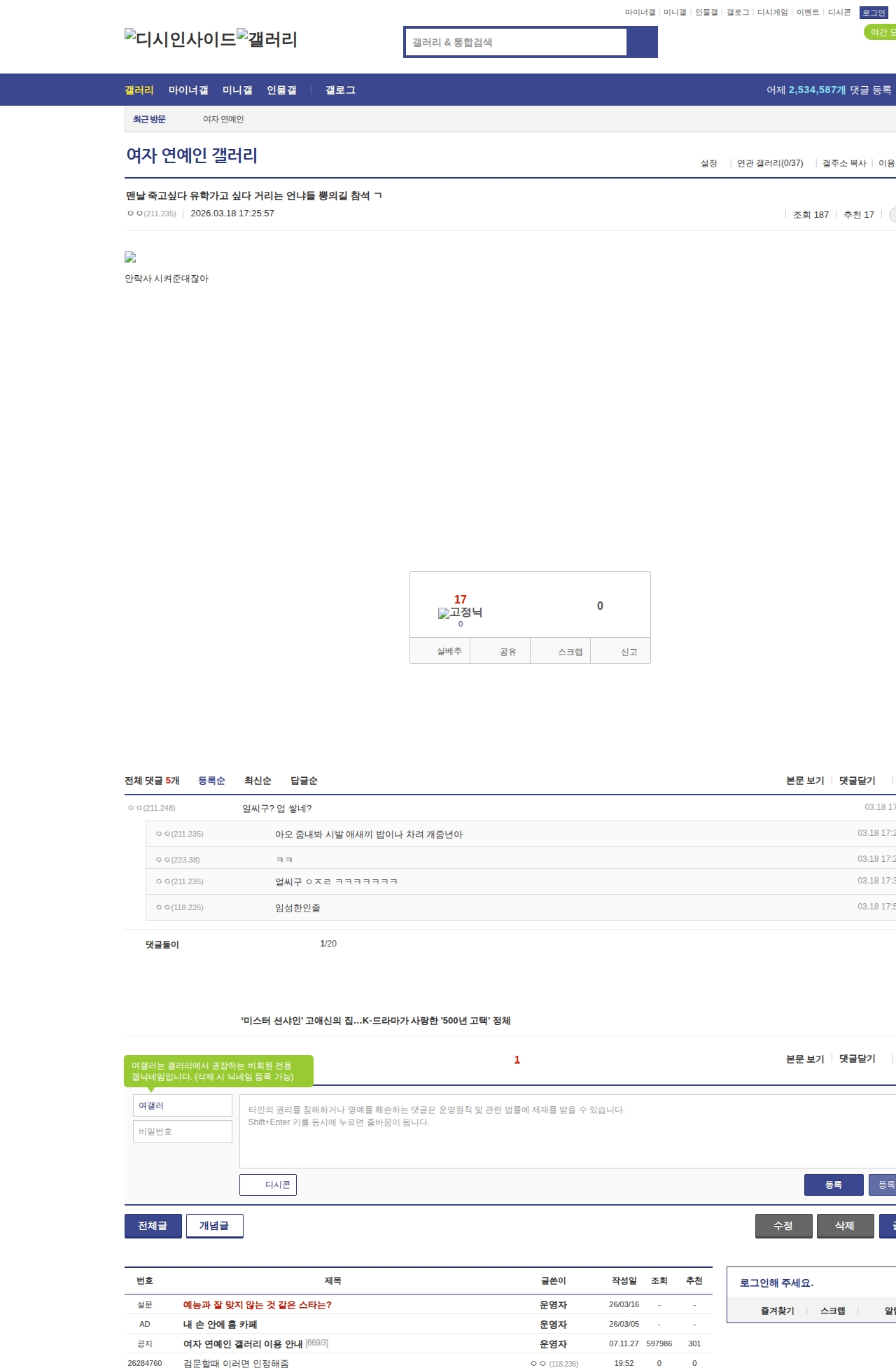Toggle the green 야간 모드 switch
The width and height of the screenshot is (896, 1368).
click(x=881, y=32)
